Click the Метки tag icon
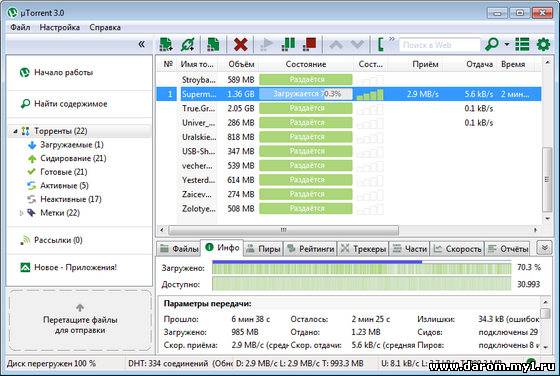 click(x=31, y=213)
